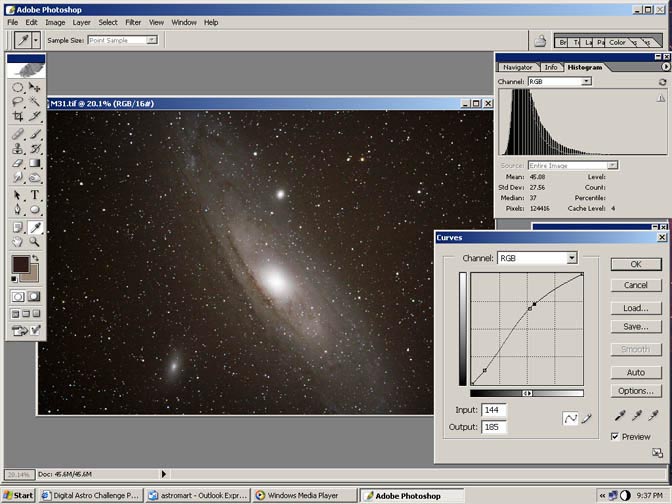Switch to the Navigator tab

(517, 67)
